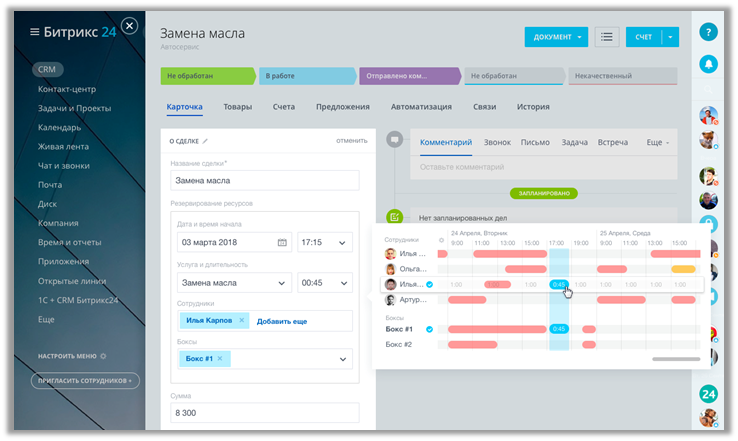Switch to the Предложения tab

343,107
